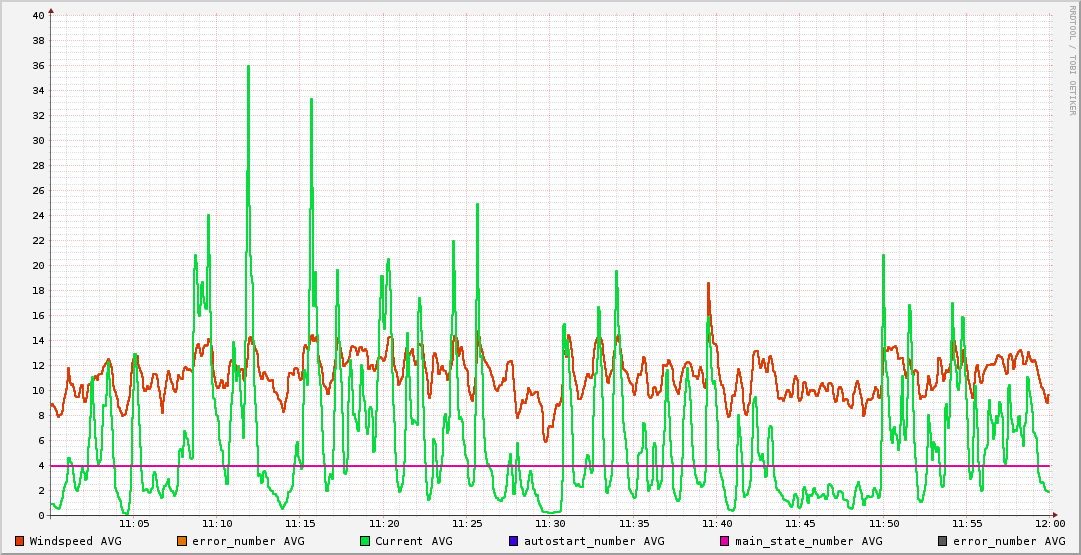The image size is (1081, 555).
Task: Click the tallest green Current peak near 36
Action: coord(248,67)
